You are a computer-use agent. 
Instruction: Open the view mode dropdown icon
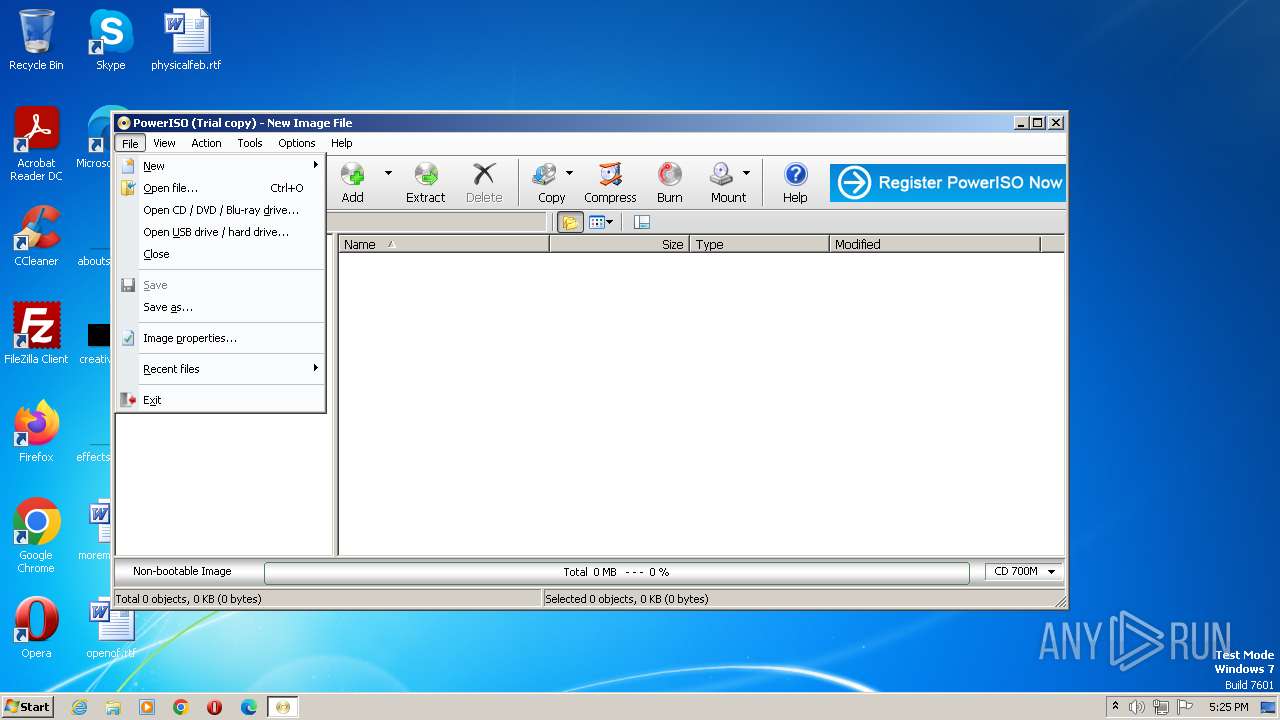coord(601,222)
